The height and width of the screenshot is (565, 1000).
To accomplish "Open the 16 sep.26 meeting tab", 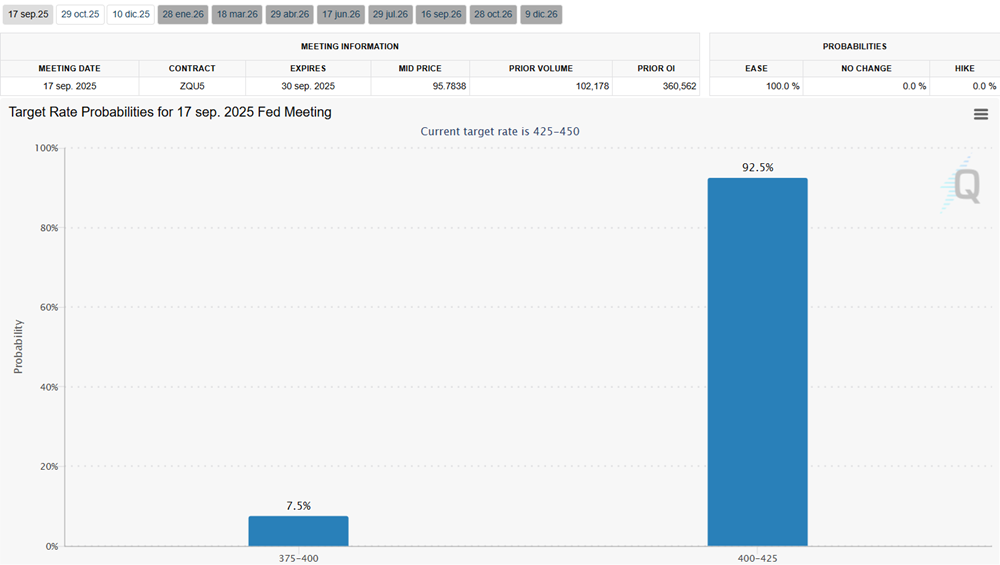I will click(441, 15).
